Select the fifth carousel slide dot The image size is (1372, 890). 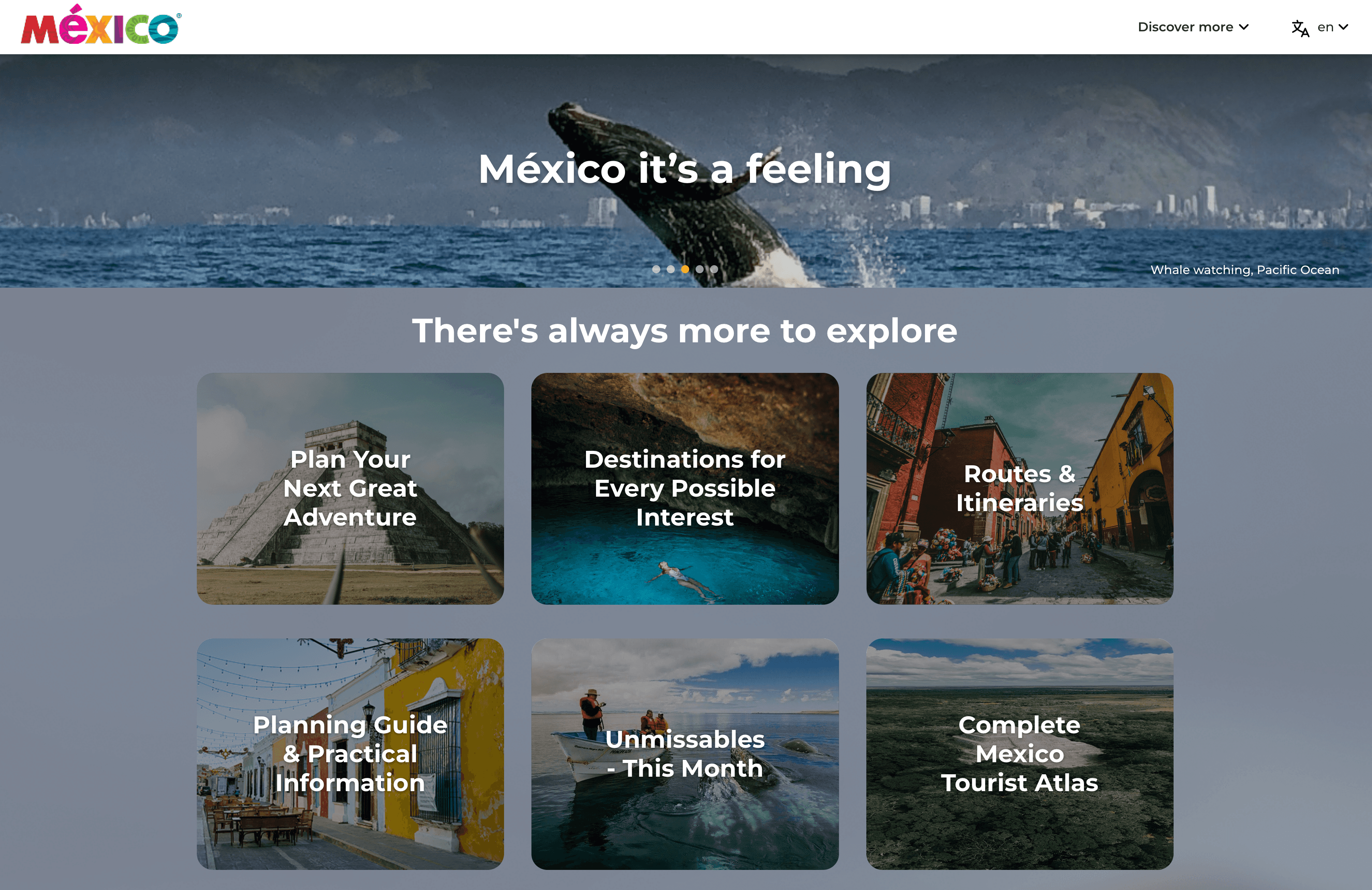point(714,269)
